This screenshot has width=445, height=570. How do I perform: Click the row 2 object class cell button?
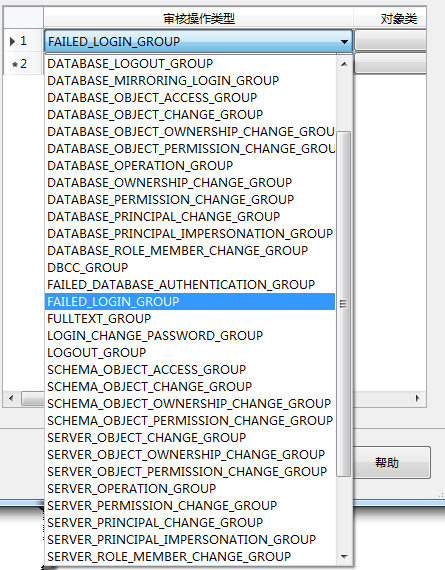[x=390, y=63]
